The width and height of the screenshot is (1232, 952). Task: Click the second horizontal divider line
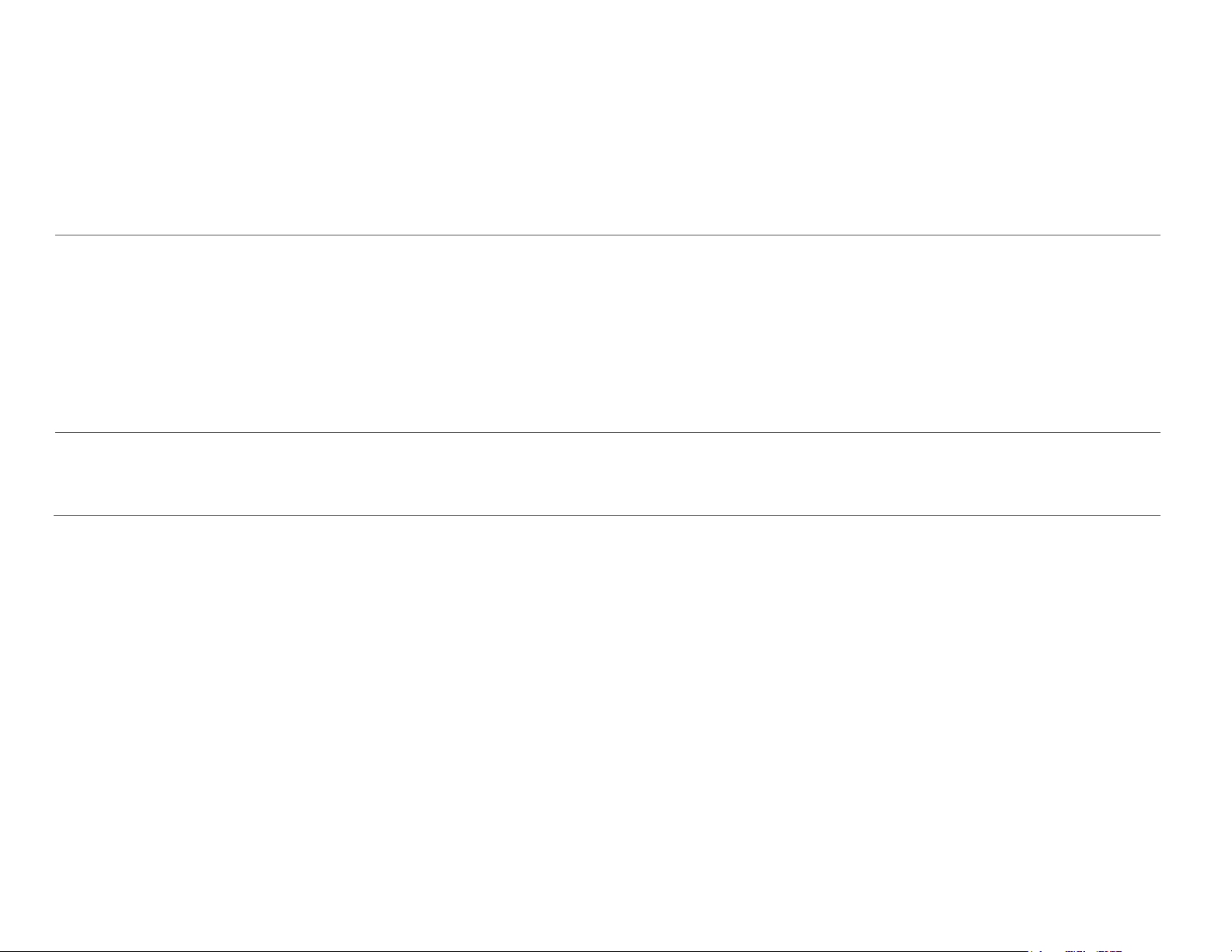pyautogui.click(x=606, y=432)
